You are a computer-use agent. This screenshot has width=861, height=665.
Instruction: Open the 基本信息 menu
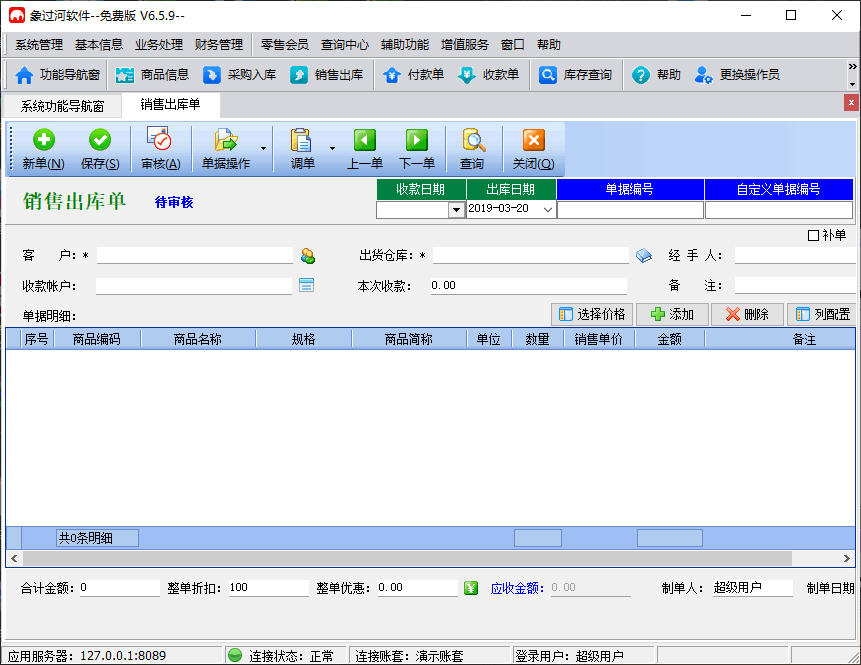pos(99,45)
